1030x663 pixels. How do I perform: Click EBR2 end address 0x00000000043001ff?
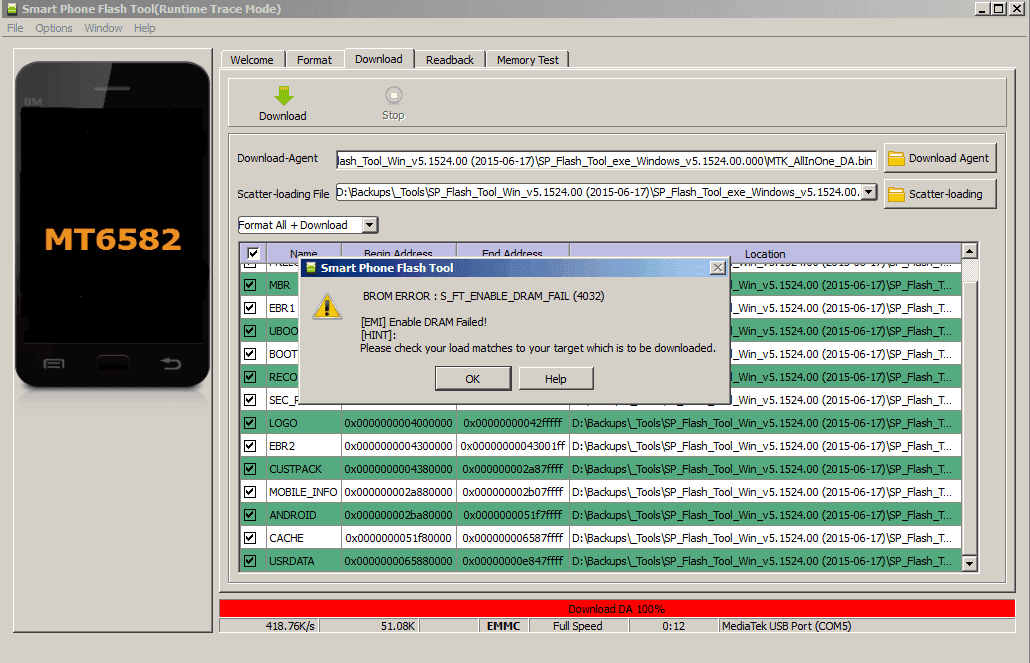(513, 446)
